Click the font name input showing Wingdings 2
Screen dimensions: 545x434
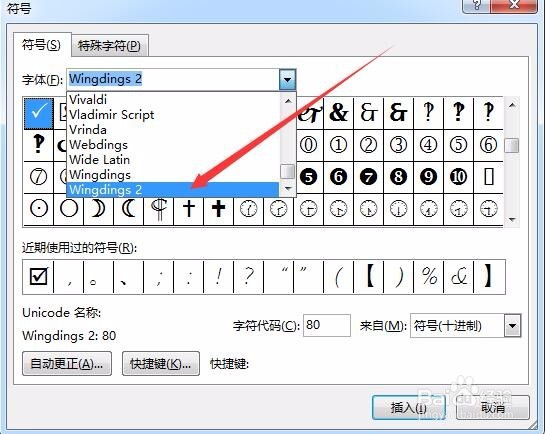[173, 80]
